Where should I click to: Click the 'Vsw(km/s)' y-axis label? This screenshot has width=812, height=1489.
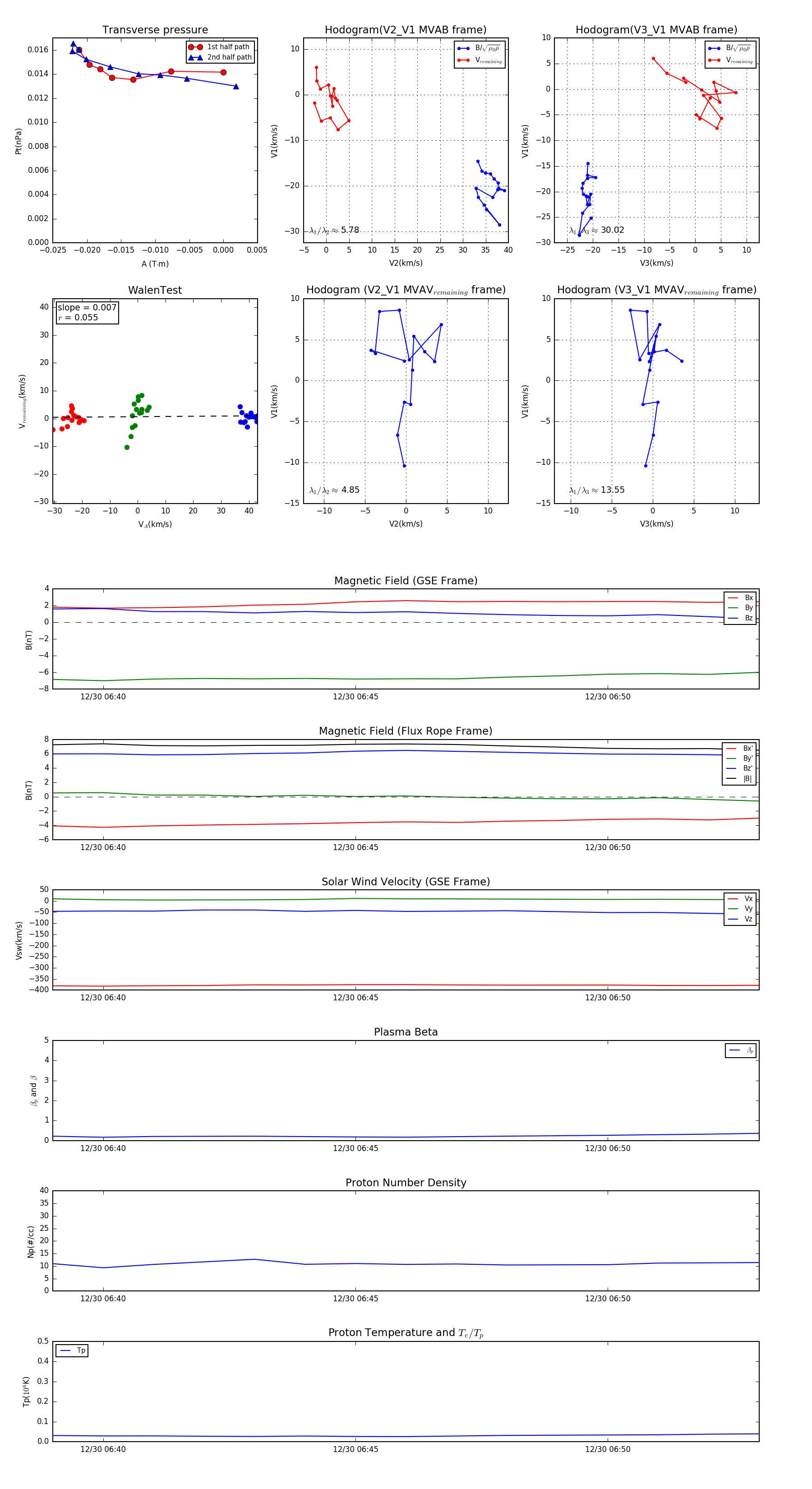19,940
